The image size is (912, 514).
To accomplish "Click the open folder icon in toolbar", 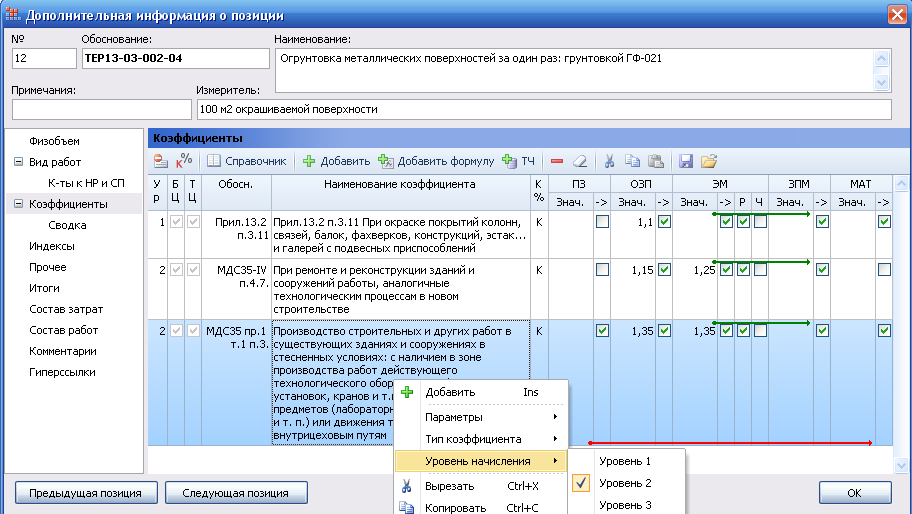I will pyautogui.click(x=709, y=161).
